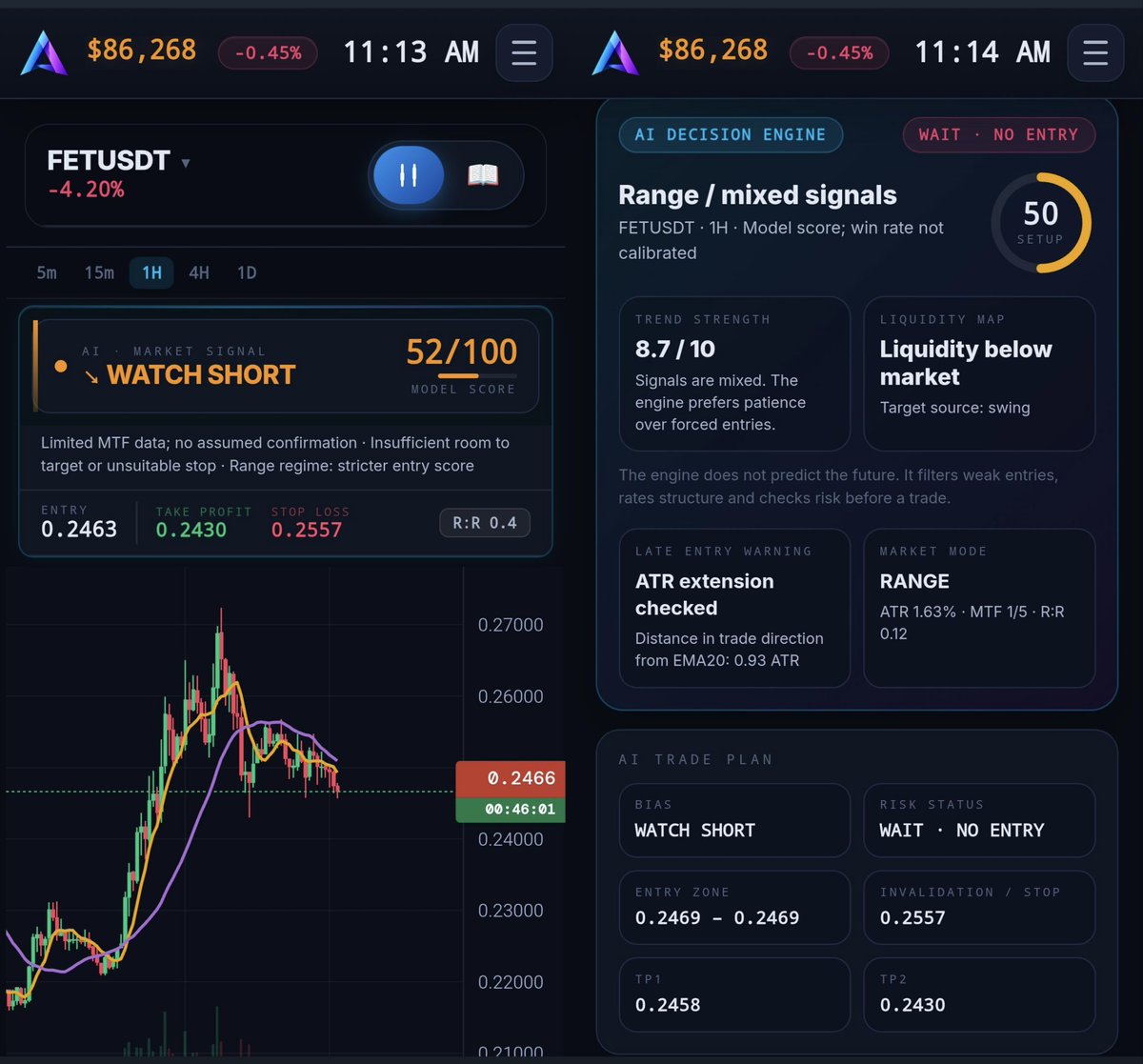Viewport: 1143px width, 1064px height.
Task: Click the $86,268 price beside 11:14 AM
Action: pyautogui.click(x=712, y=50)
